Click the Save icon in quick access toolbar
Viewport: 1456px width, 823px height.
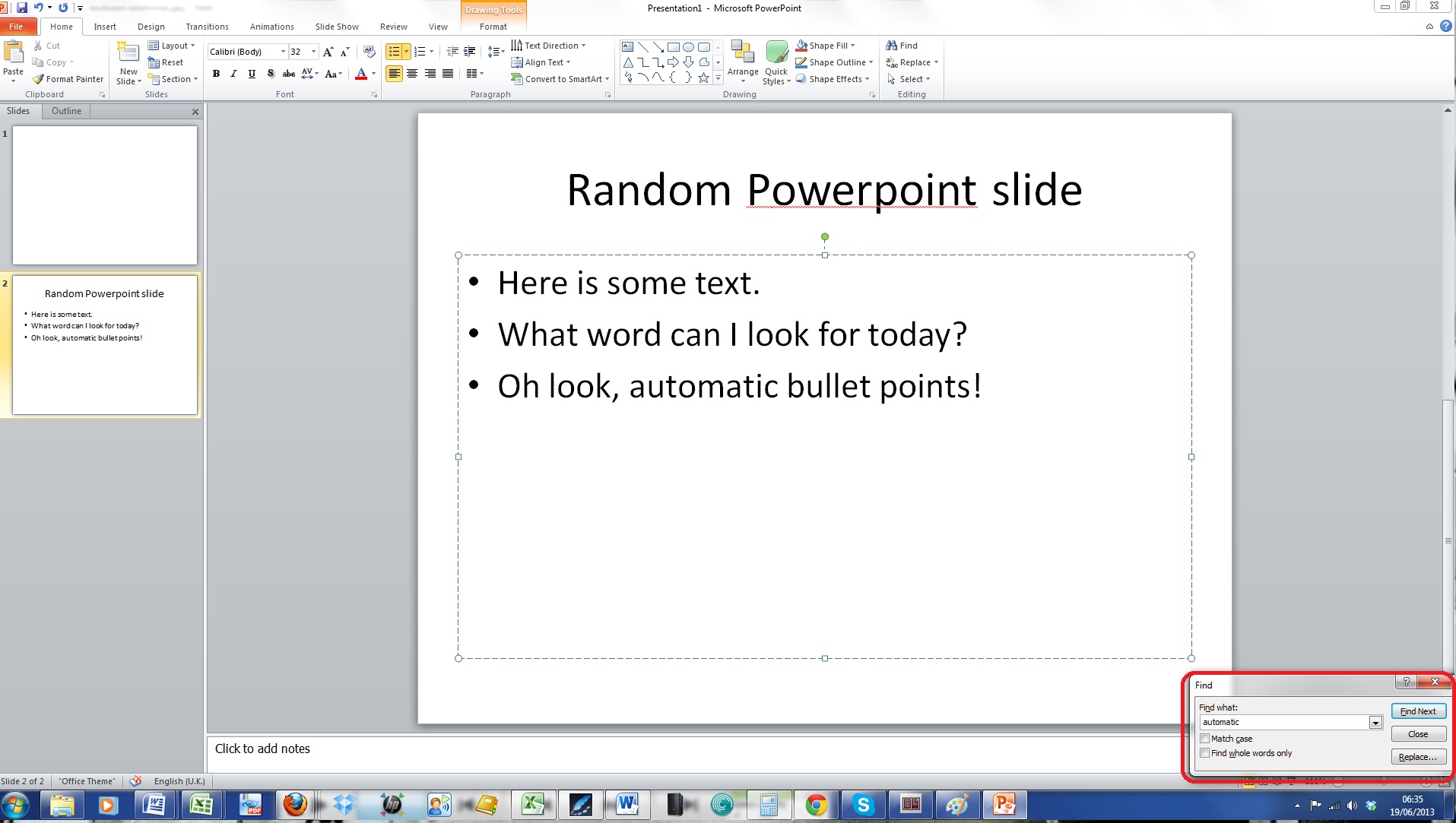click(x=21, y=8)
